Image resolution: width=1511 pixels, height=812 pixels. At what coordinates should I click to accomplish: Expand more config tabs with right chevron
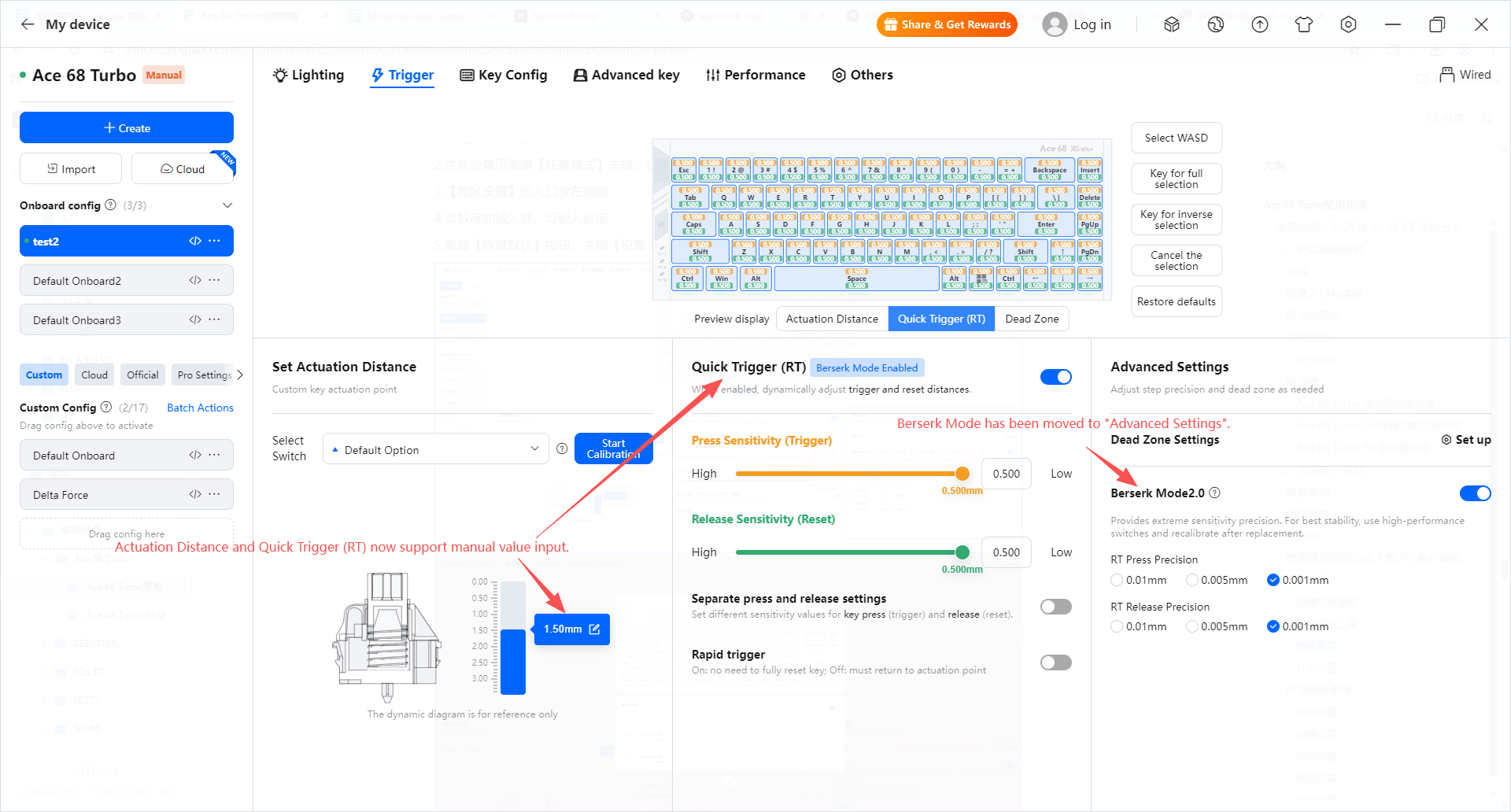240,375
